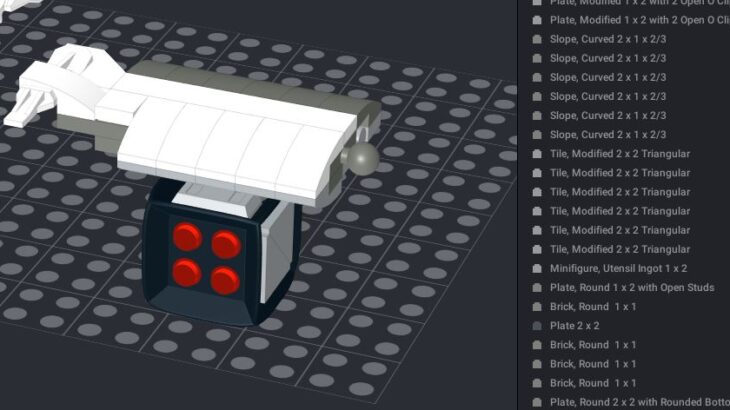Image resolution: width=730 pixels, height=410 pixels.
Task: Click the brick icon beside Plate, Round 2 x 2 with Rounded Bottom
Action: (537, 402)
